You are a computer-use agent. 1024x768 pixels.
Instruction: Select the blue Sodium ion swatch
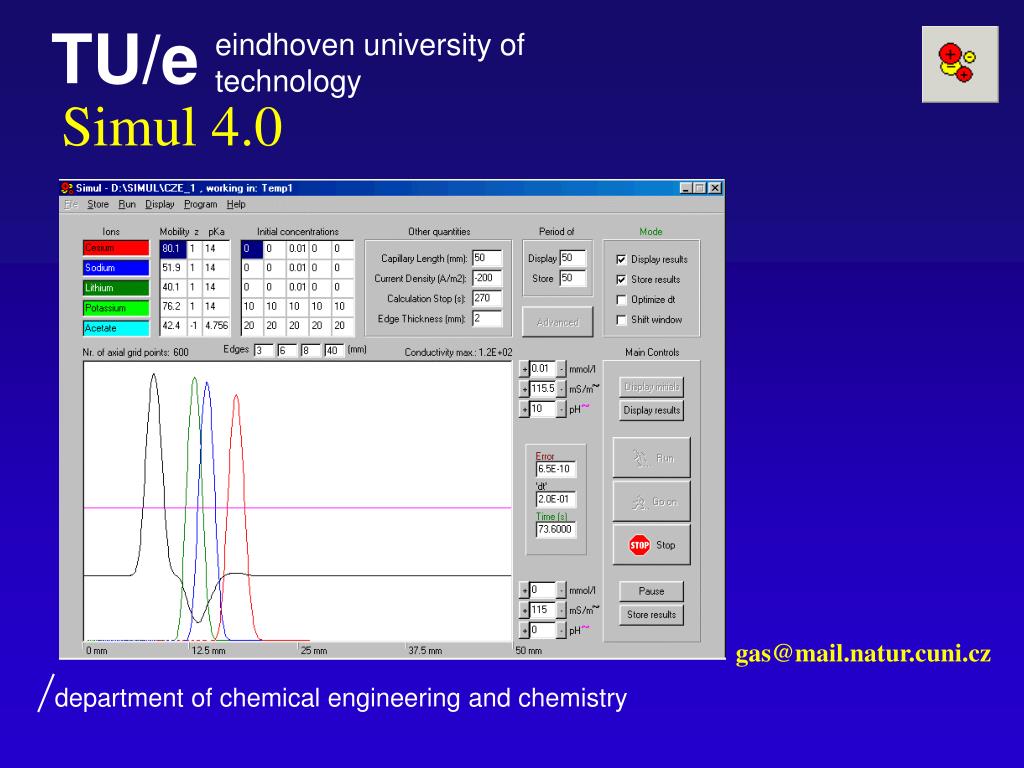(x=116, y=268)
